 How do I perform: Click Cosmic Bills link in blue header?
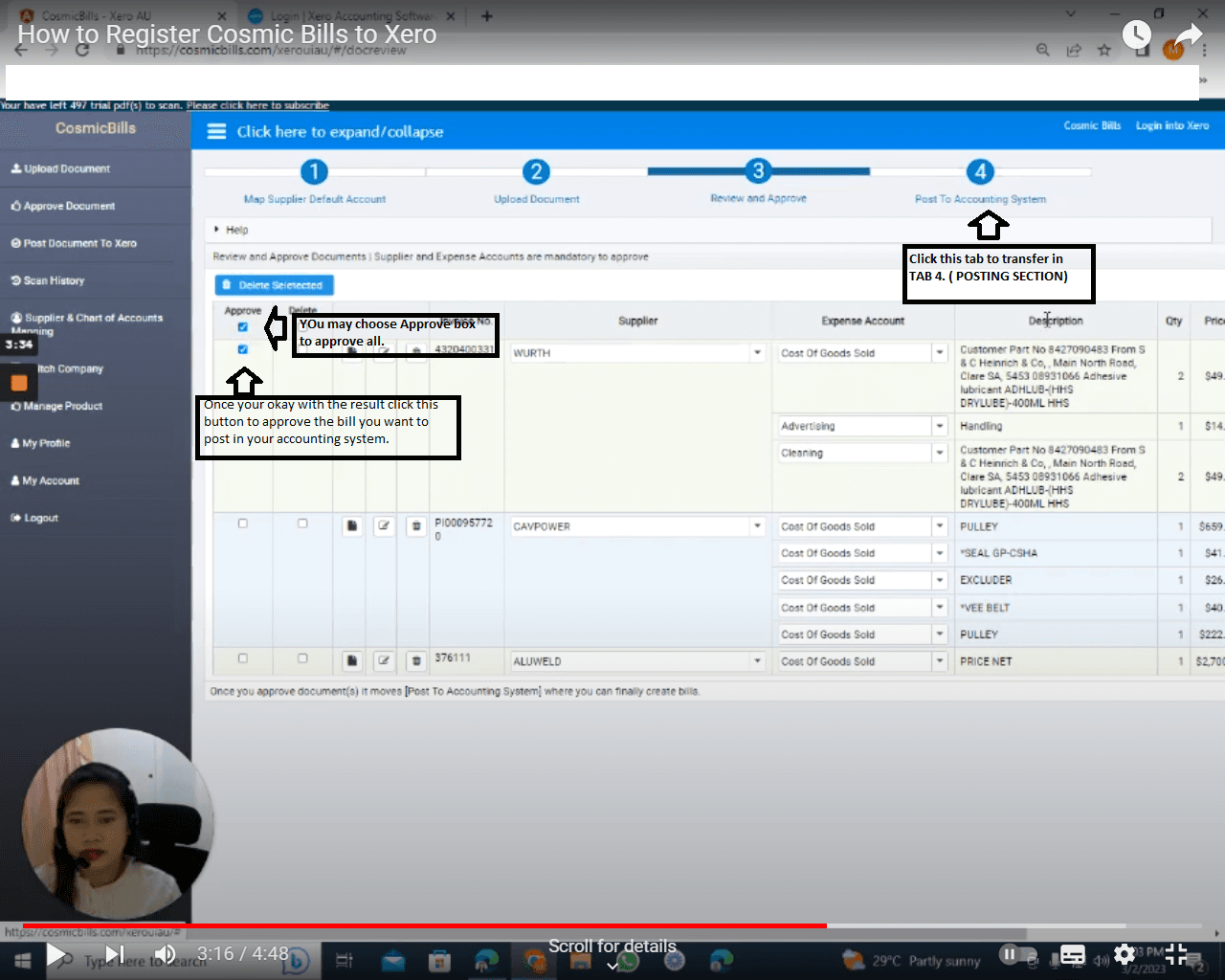1092,125
